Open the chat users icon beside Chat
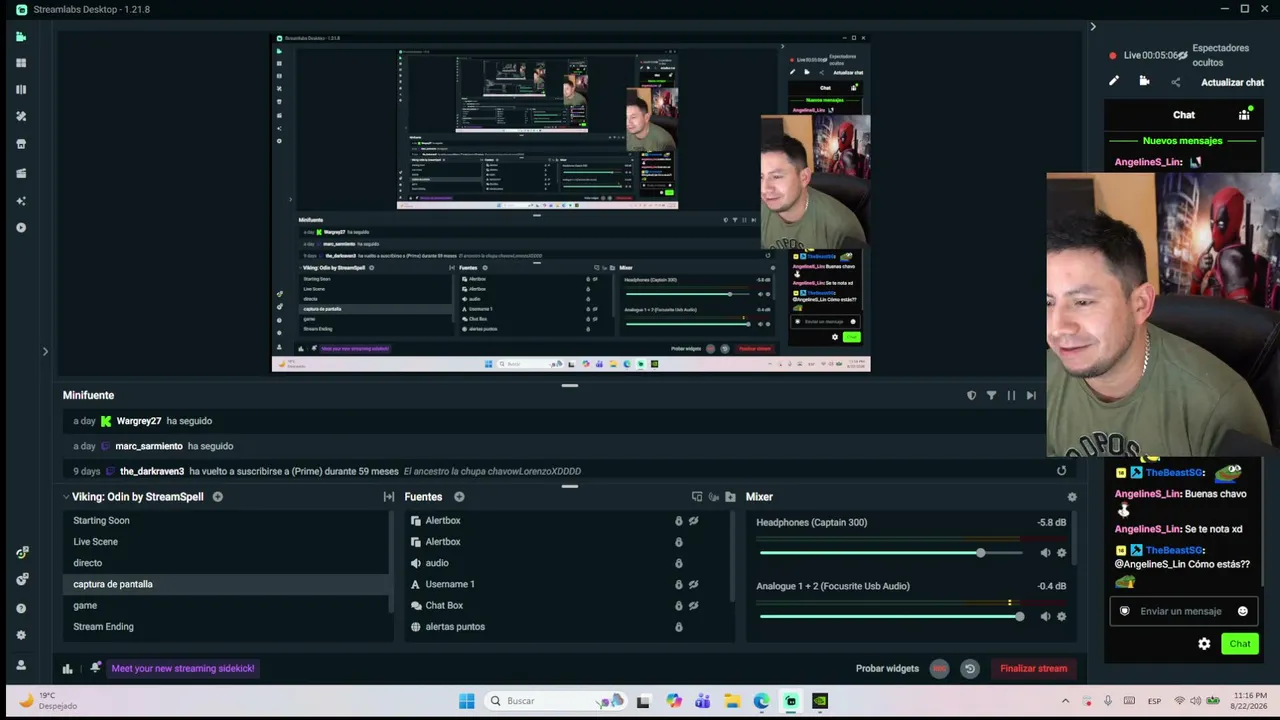The width and height of the screenshot is (1280, 720). point(1244,114)
